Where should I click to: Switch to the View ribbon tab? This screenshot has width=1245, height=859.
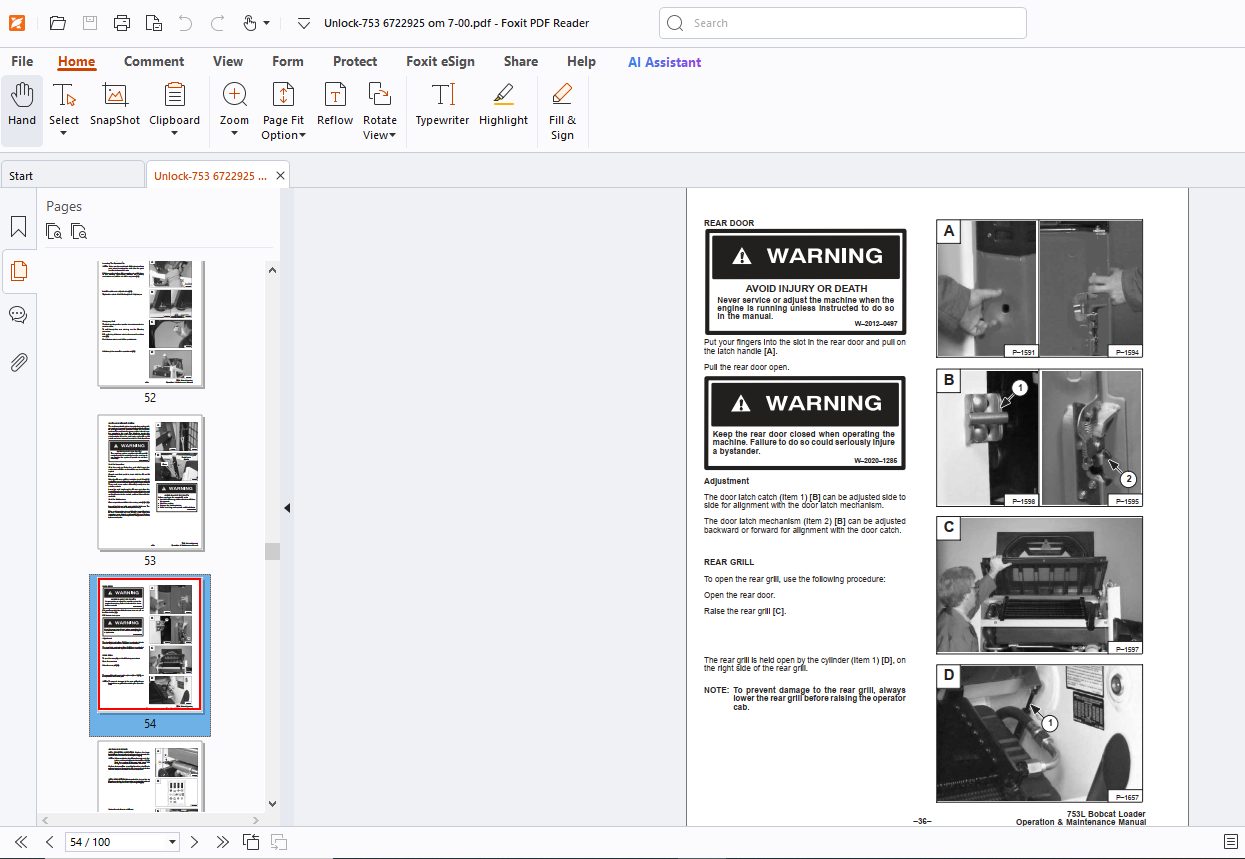(x=228, y=62)
